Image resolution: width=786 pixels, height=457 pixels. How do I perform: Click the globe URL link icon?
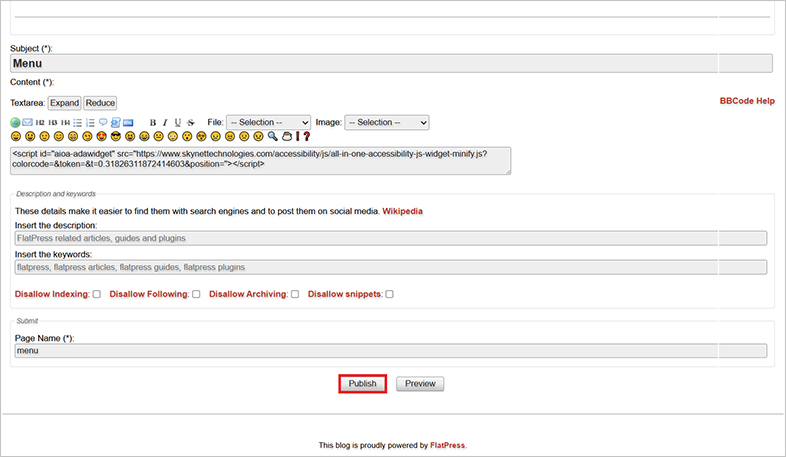pos(15,122)
